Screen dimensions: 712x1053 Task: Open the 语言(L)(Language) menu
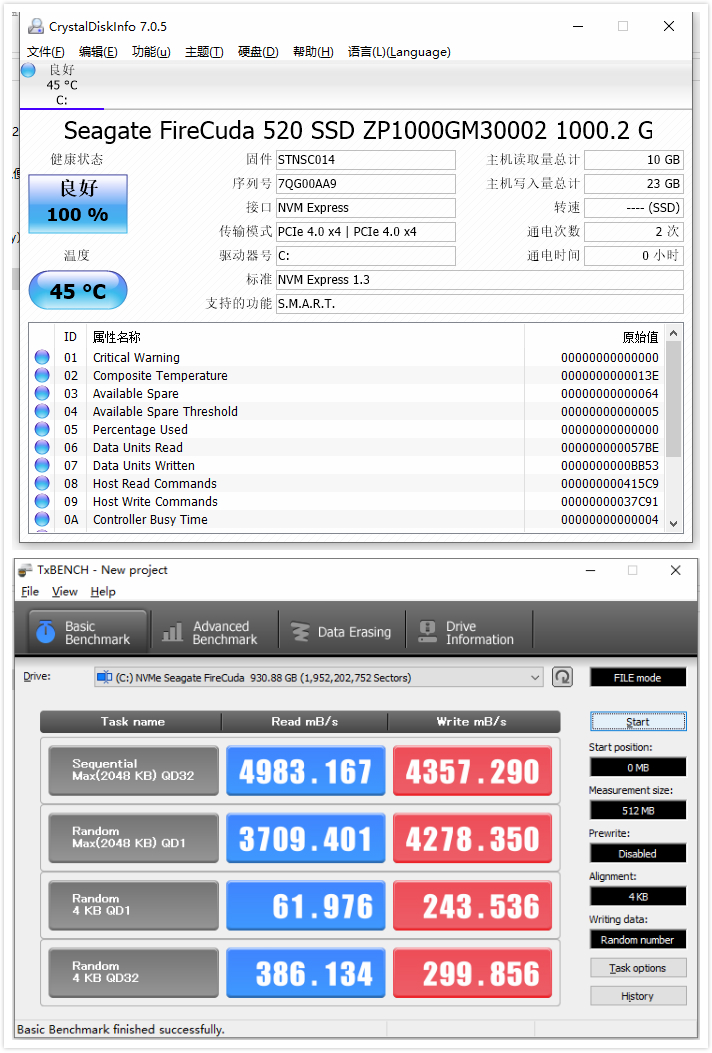click(399, 52)
